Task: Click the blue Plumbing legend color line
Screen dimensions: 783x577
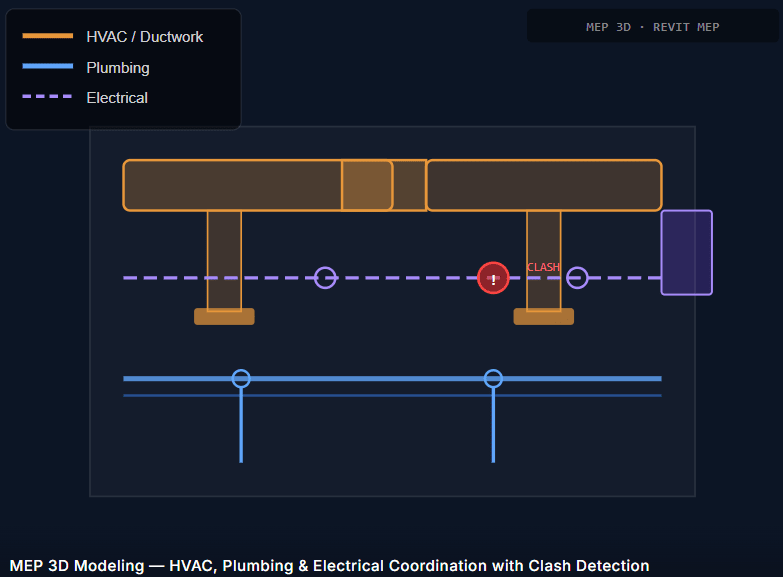Action: click(47, 66)
